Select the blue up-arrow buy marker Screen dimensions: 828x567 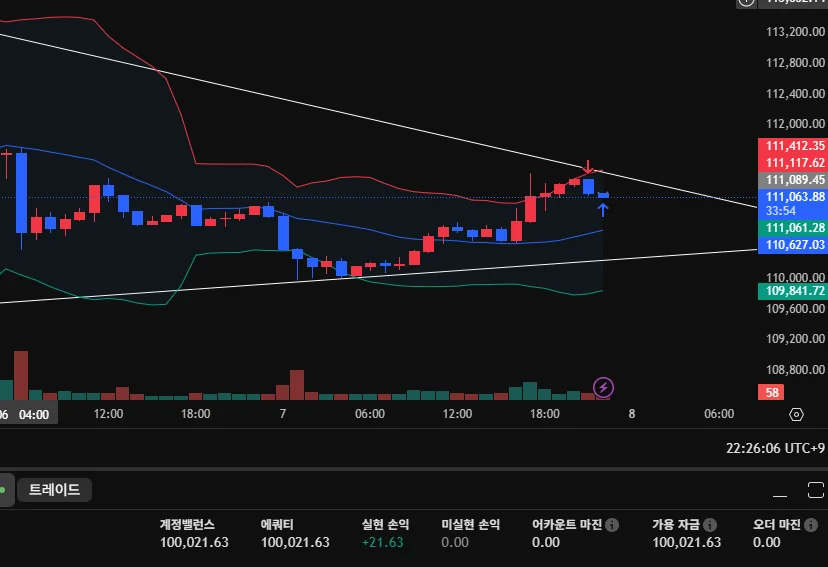[x=603, y=210]
